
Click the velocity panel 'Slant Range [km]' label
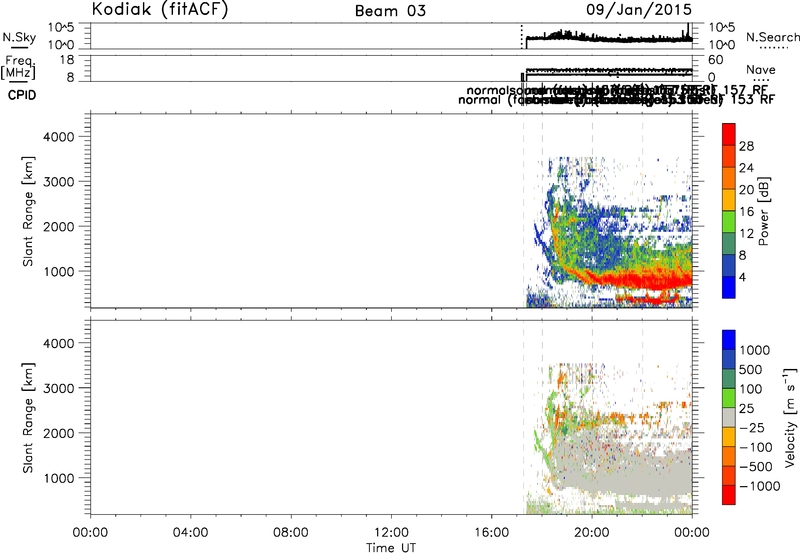point(28,418)
